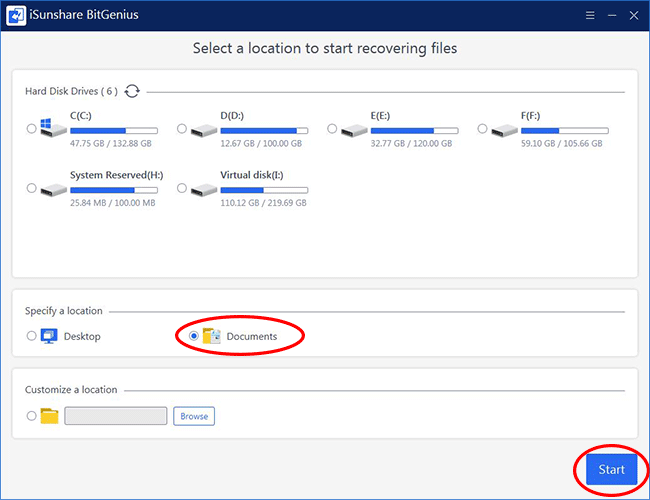Click the custom location path field

[115, 416]
